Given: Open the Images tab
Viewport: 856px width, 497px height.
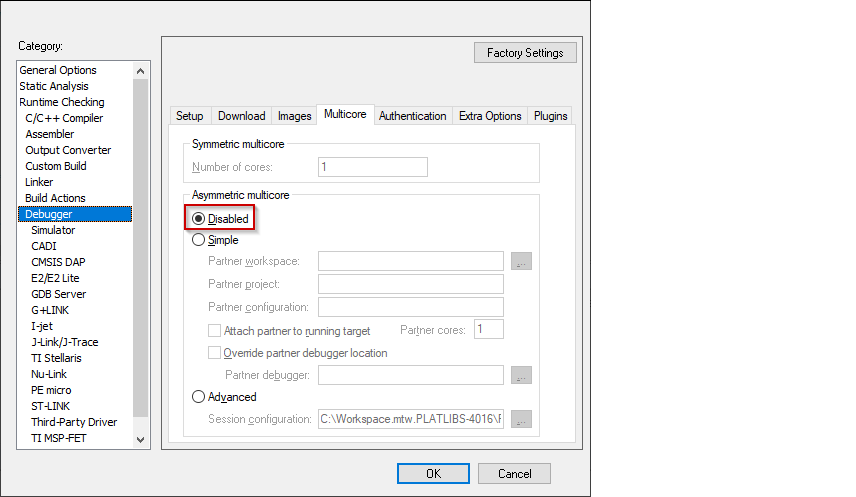Looking at the screenshot, I should click(294, 116).
